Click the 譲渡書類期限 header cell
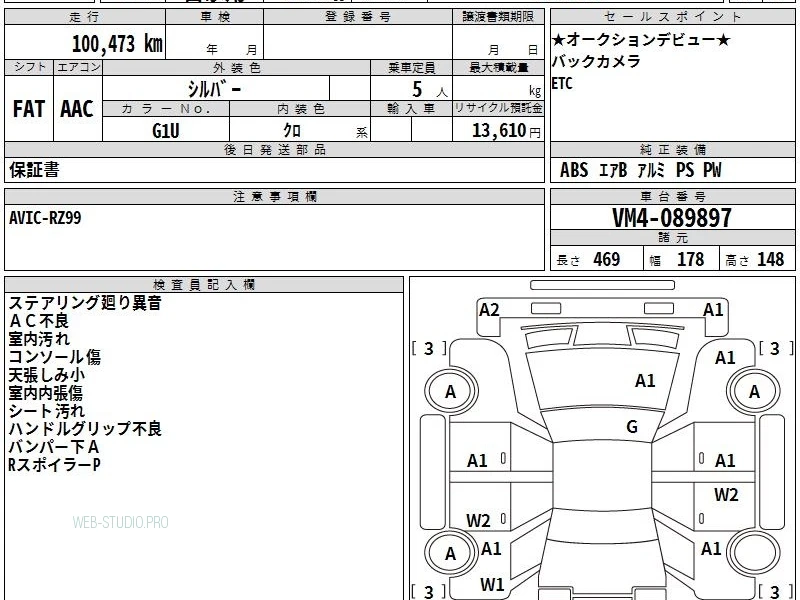Image resolution: width=800 pixels, height=600 pixels. pyautogui.click(x=498, y=17)
